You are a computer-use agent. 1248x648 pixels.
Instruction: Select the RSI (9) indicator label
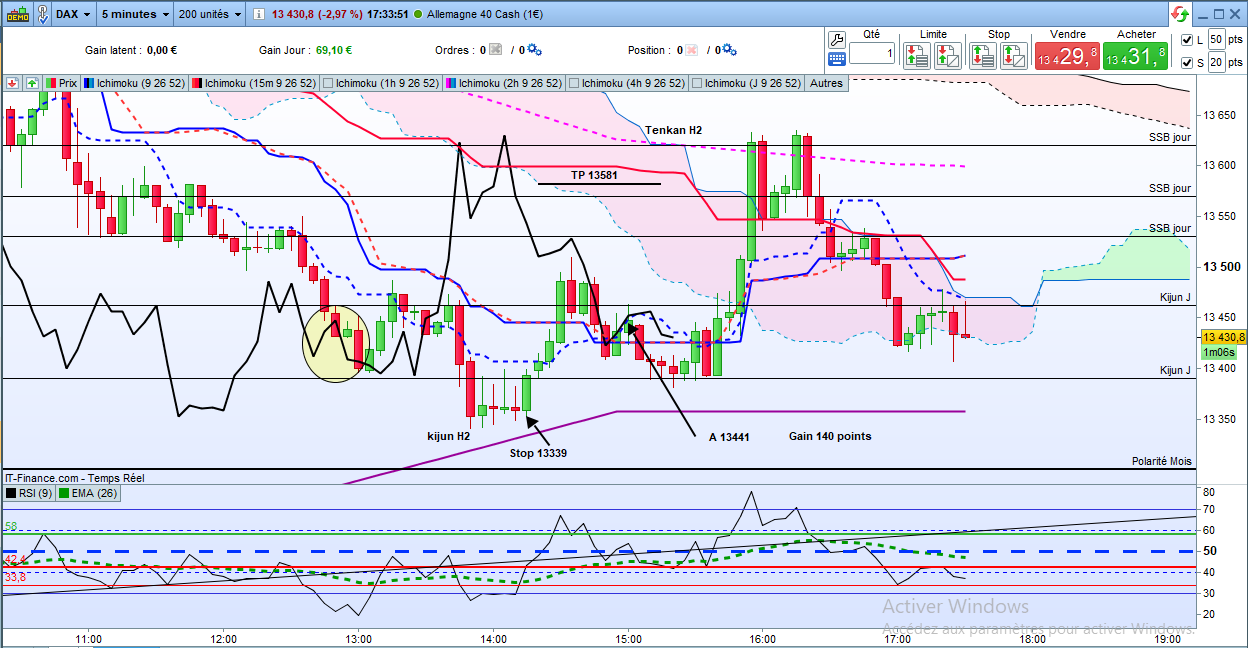(30, 492)
